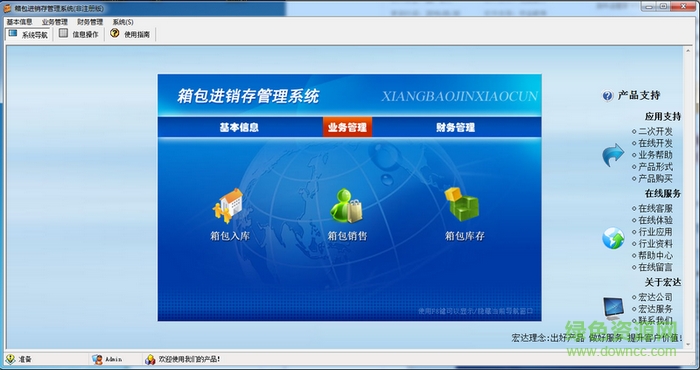
Task: Open the 业务帮助 link
Action: 655,155
